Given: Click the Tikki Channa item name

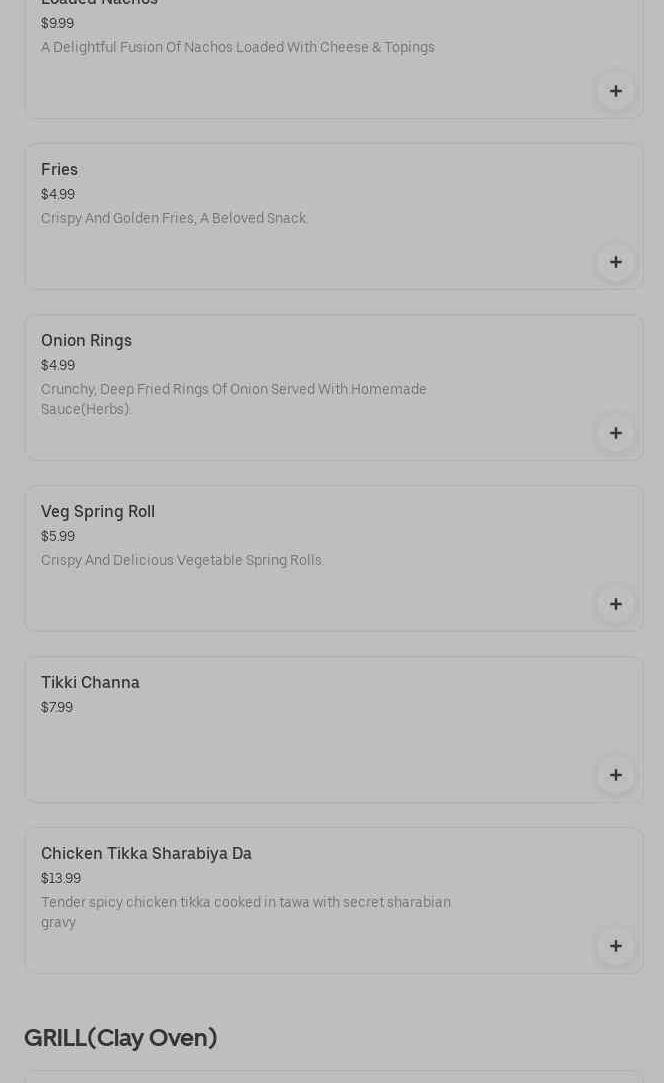Looking at the screenshot, I should pyautogui.click(x=90, y=683).
